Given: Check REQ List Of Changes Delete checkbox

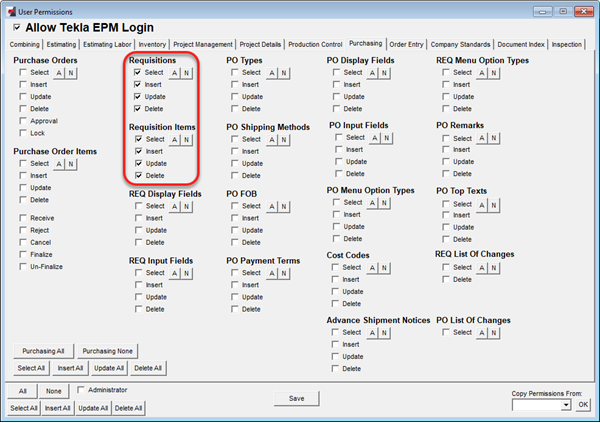Looking at the screenshot, I should pos(446,279).
